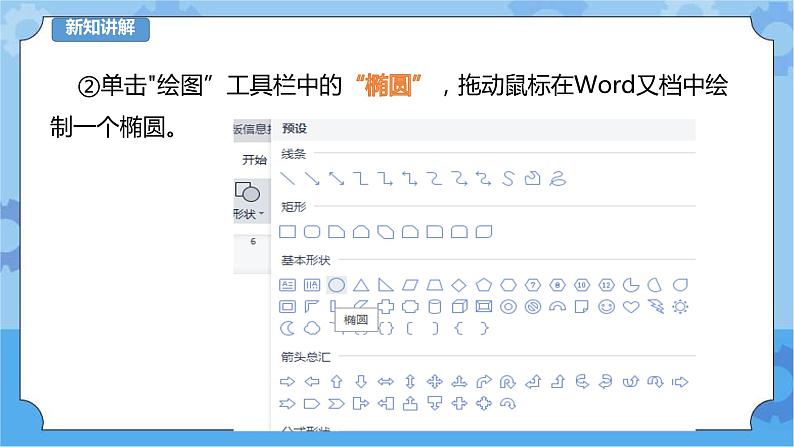Select the ellipse shape in basic shapes

click(x=337, y=285)
